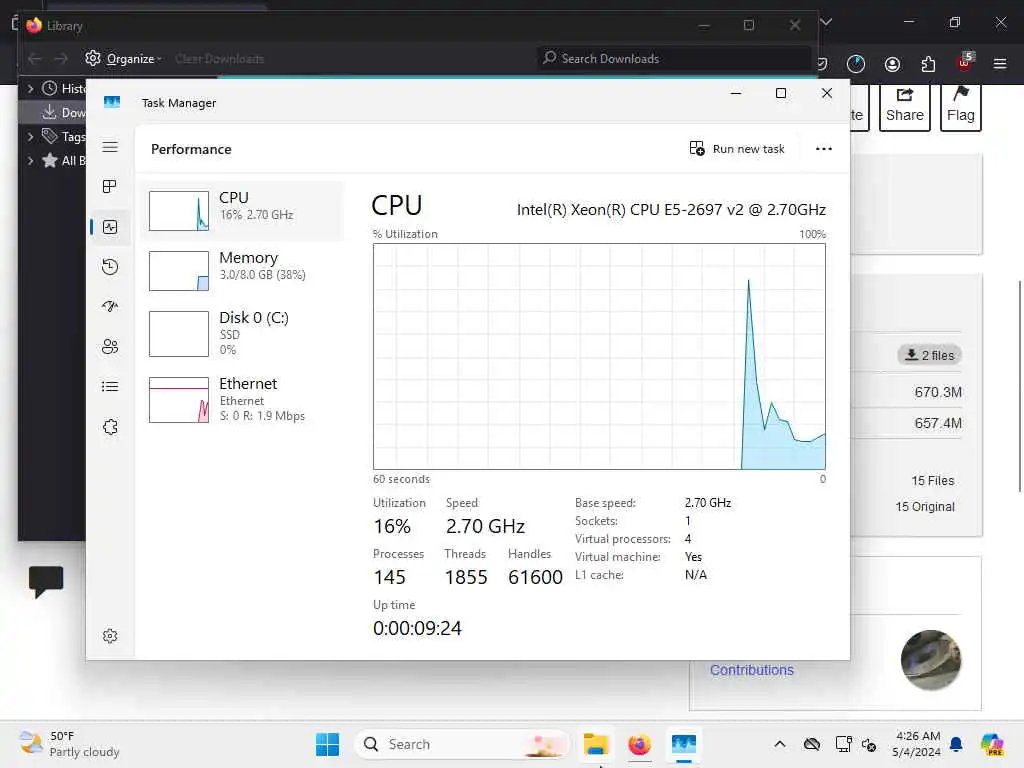
Task: Open the weather widget showing 50°F
Action: tap(69, 744)
